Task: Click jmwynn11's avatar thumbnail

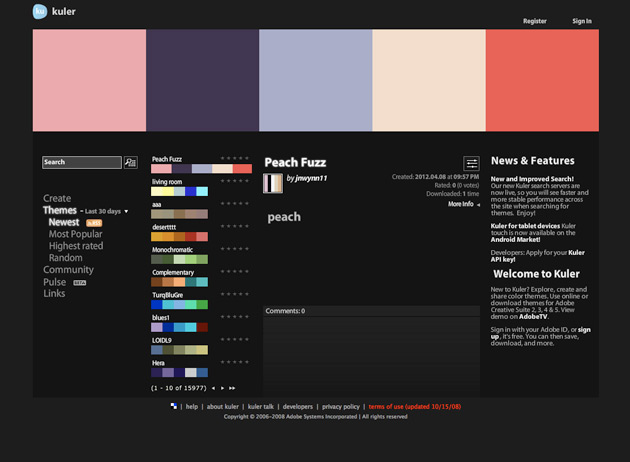Action: pos(272,183)
